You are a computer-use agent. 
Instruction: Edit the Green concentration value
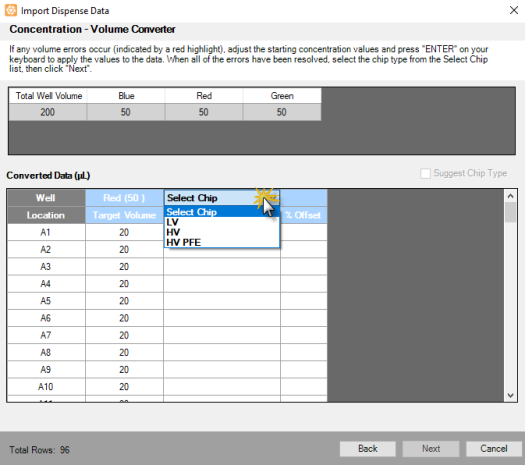(x=282, y=112)
